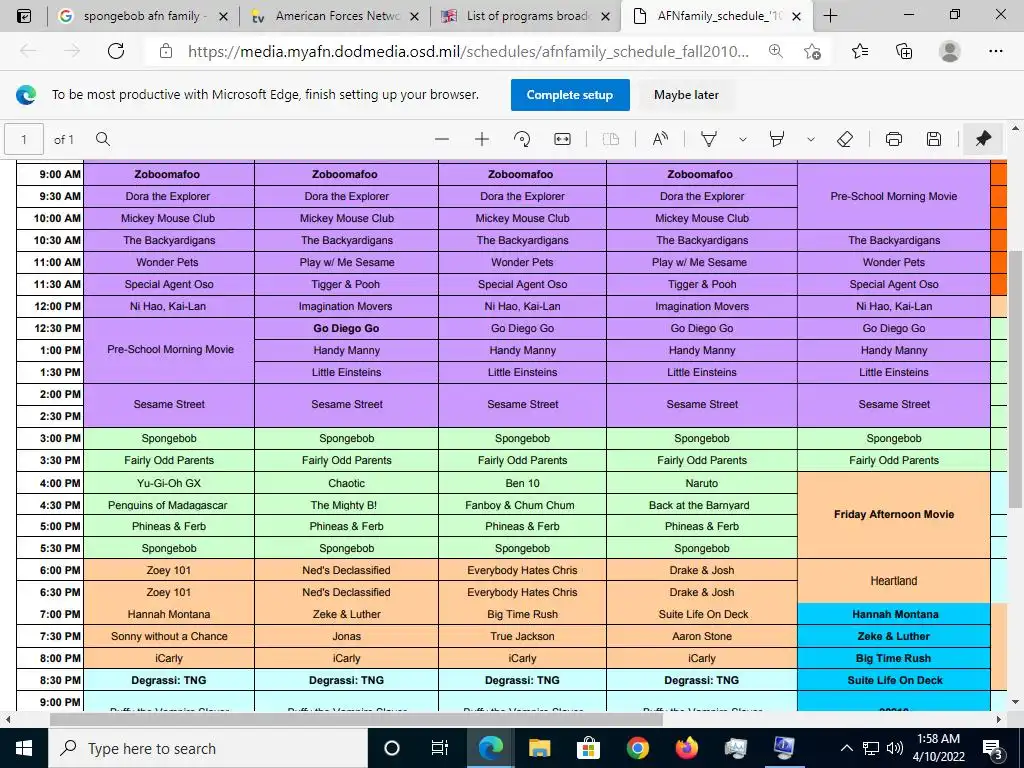Click the Penguins of Madagascar cell
This screenshot has width=1024, height=768.
click(168, 505)
